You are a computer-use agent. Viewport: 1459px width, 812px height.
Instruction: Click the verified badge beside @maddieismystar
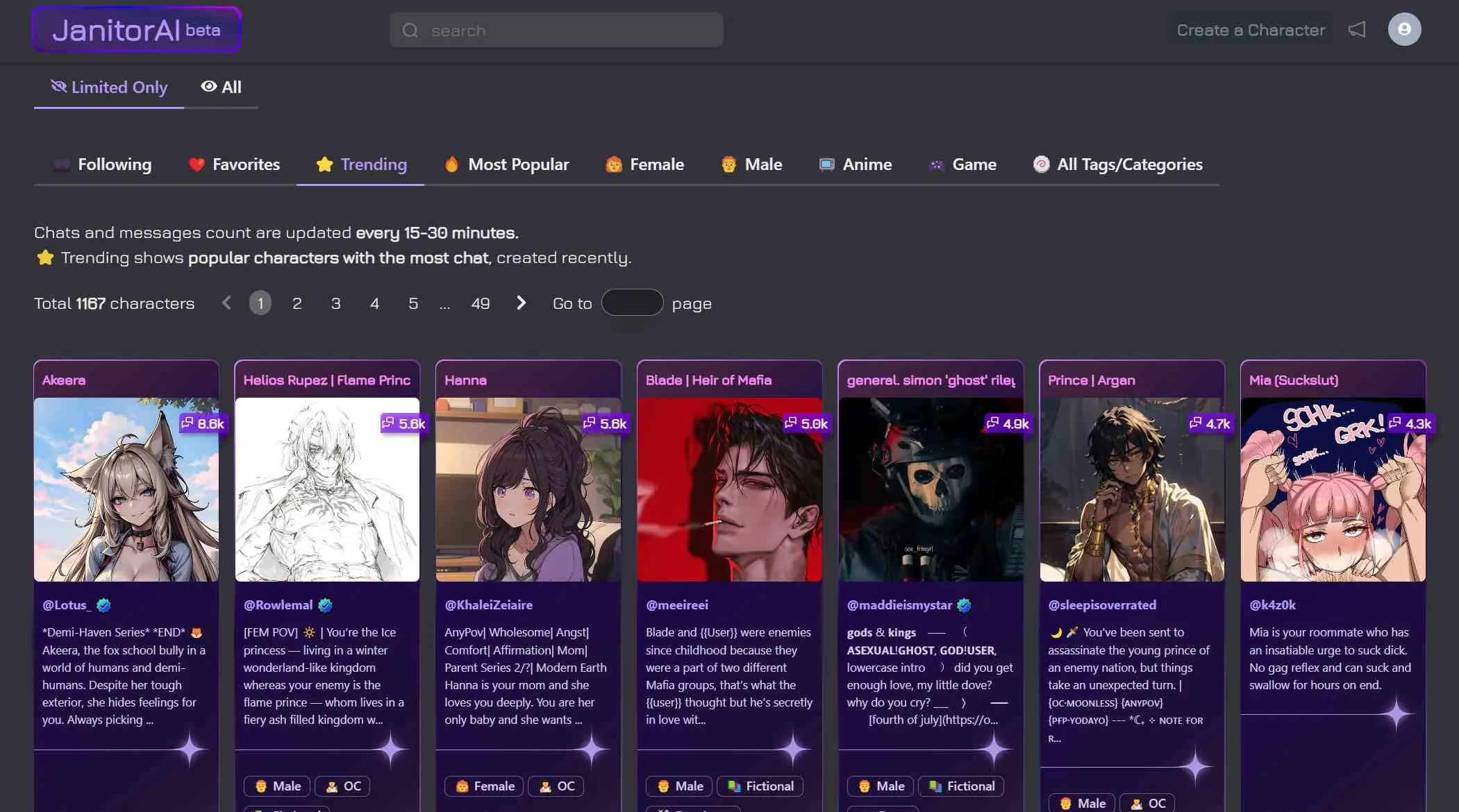964,605
